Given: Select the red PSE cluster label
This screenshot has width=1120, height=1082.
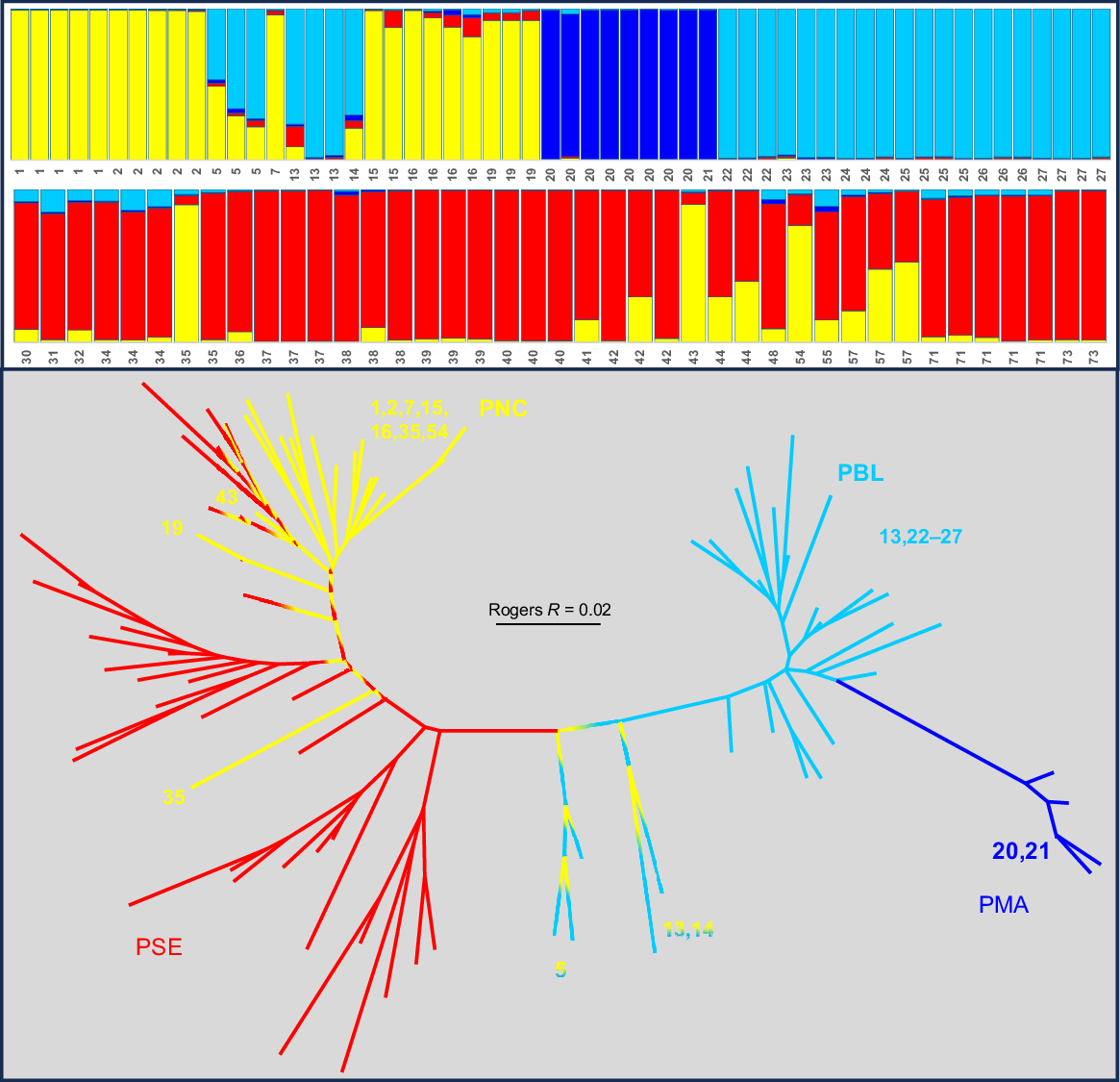Looking at the screenshot, I should pos(159,947).
